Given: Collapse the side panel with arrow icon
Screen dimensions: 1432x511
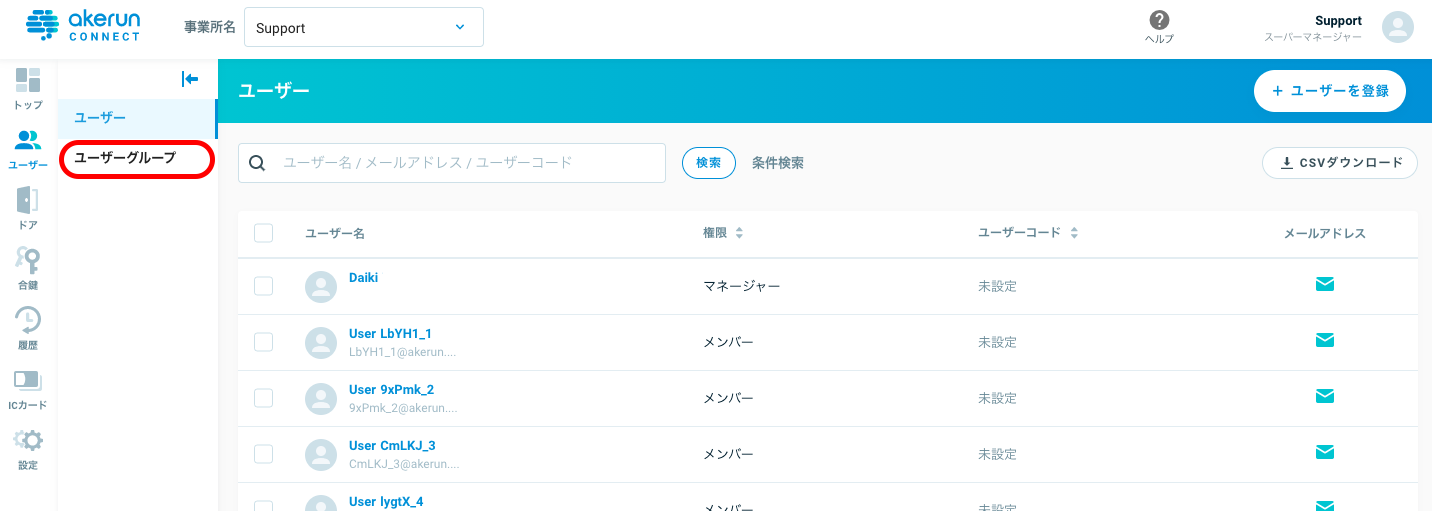Looking at the screenshot, I should 190,79.
